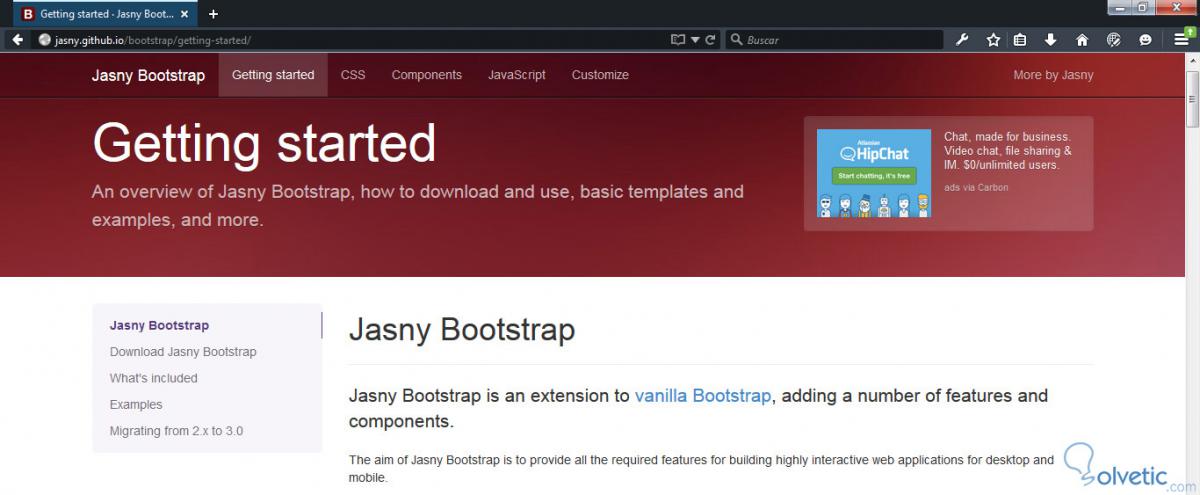
Task: Open a new tab with the plus button
Action: [213, 14]
